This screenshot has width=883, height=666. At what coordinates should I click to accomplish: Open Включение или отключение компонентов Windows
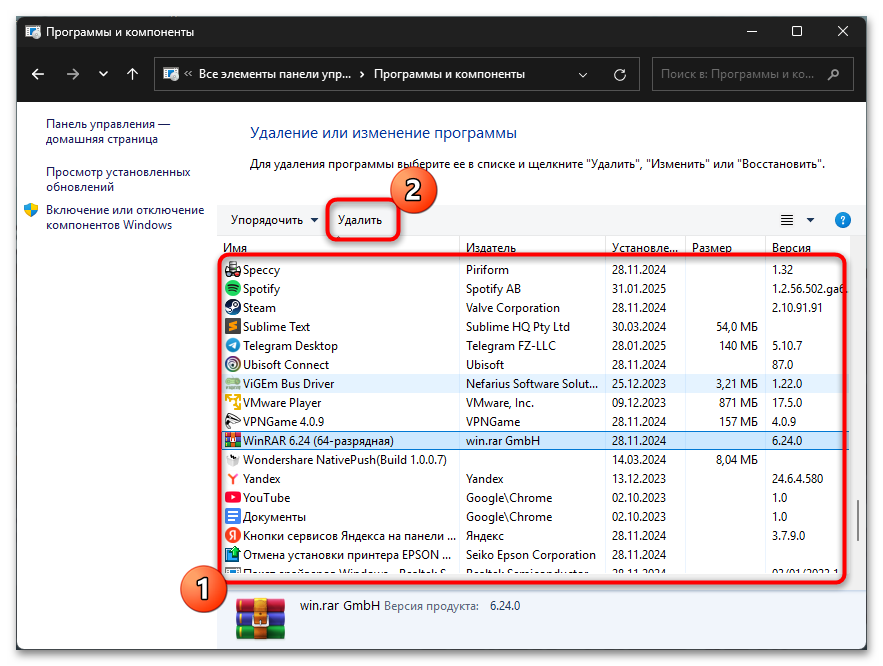[x=109, y=217]
